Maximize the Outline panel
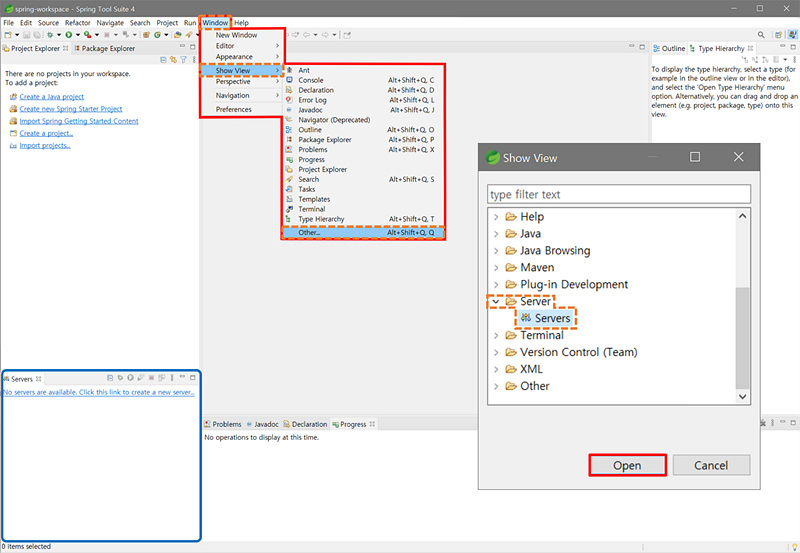The image size is (800, 553). [x=793, y=47]
